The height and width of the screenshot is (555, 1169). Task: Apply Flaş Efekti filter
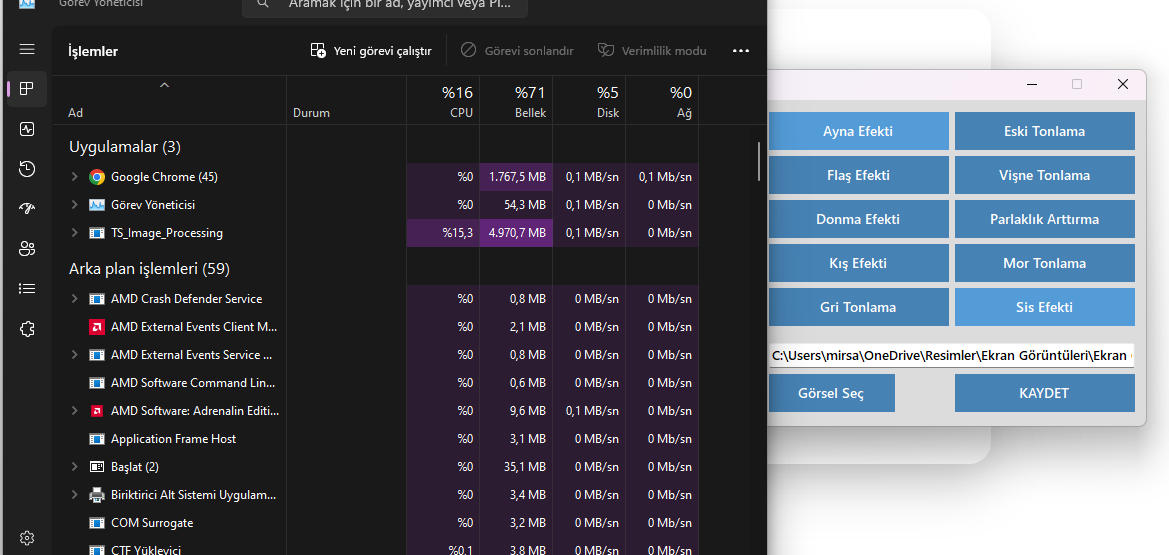coord(858,175)
